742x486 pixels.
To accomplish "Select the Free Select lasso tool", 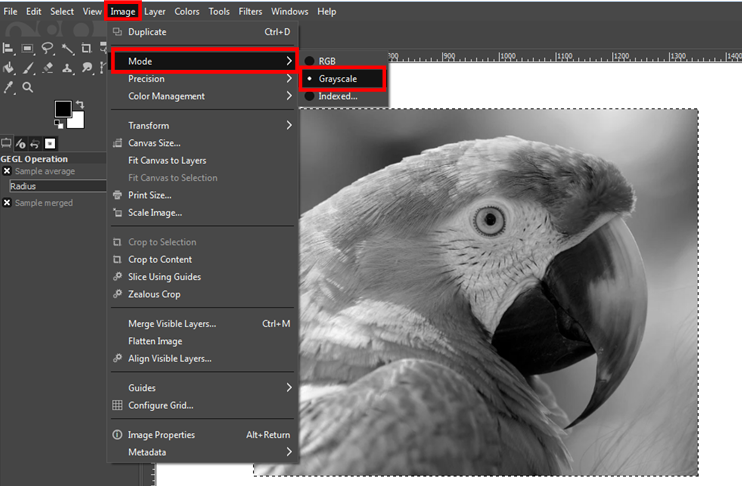I will tap(47, 48).
